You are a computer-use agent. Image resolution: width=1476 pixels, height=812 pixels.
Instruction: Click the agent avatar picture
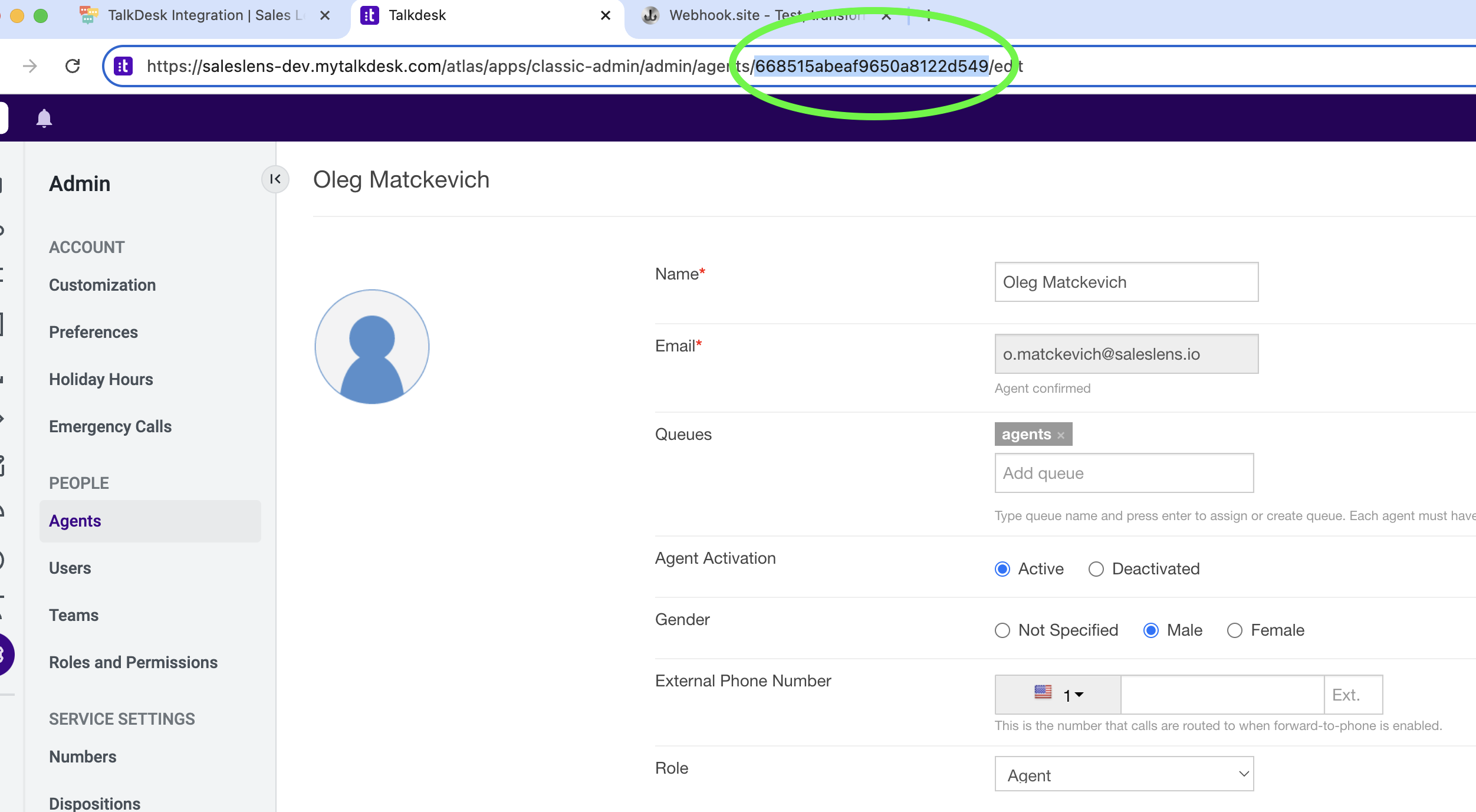pos(372,347)
